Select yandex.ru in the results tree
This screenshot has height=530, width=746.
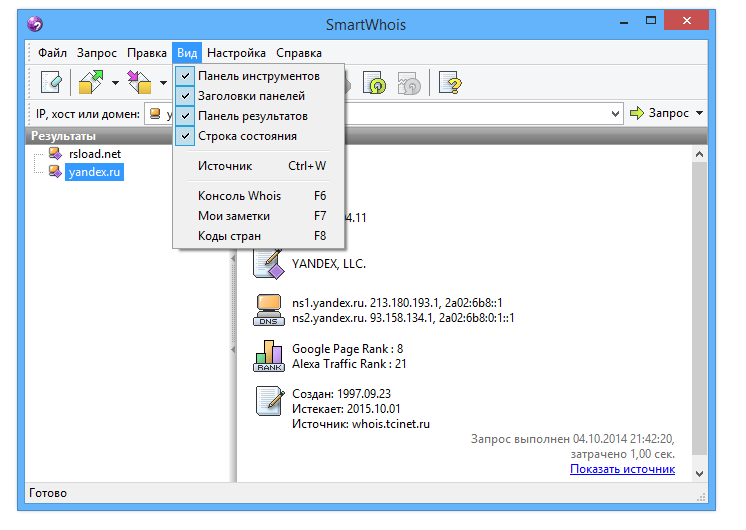[94, 172]
